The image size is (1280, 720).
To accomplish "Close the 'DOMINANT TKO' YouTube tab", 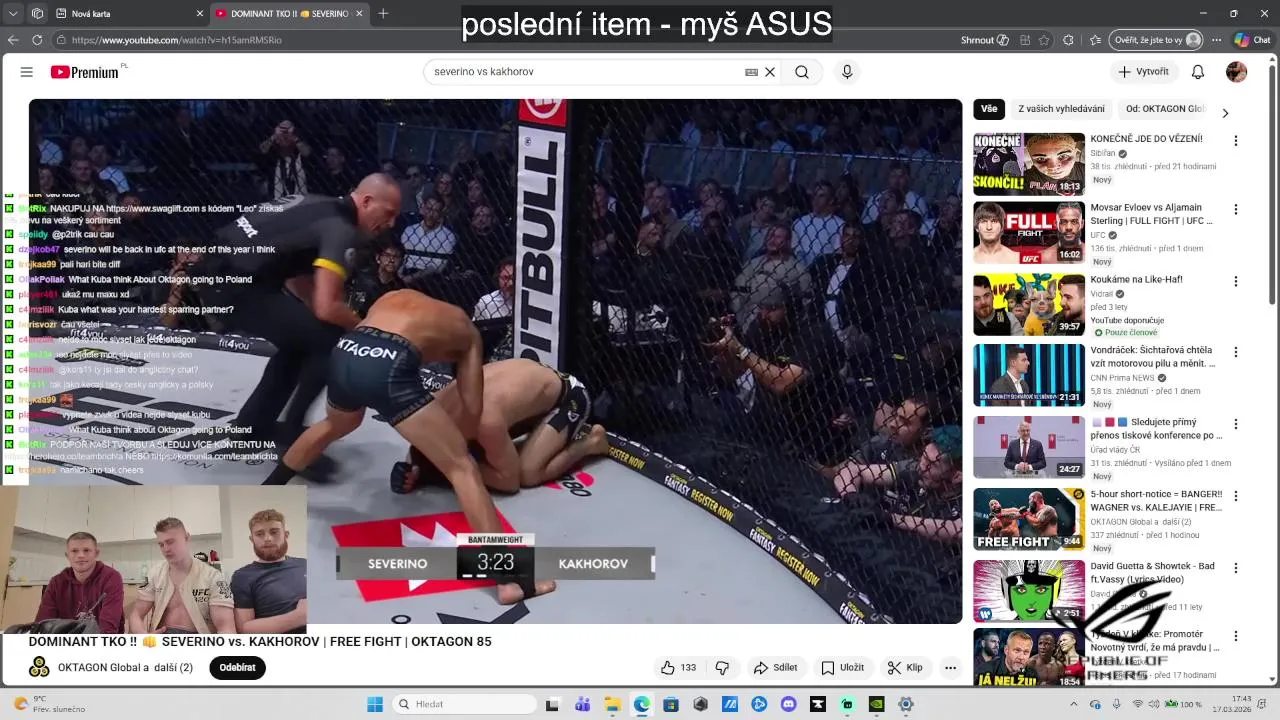I will point(358,14).
